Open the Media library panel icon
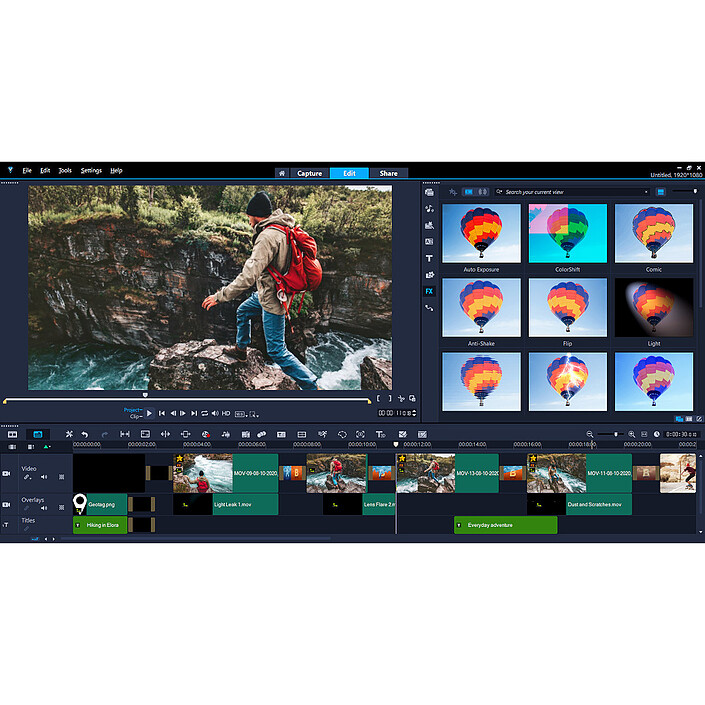 coord(429,192)
